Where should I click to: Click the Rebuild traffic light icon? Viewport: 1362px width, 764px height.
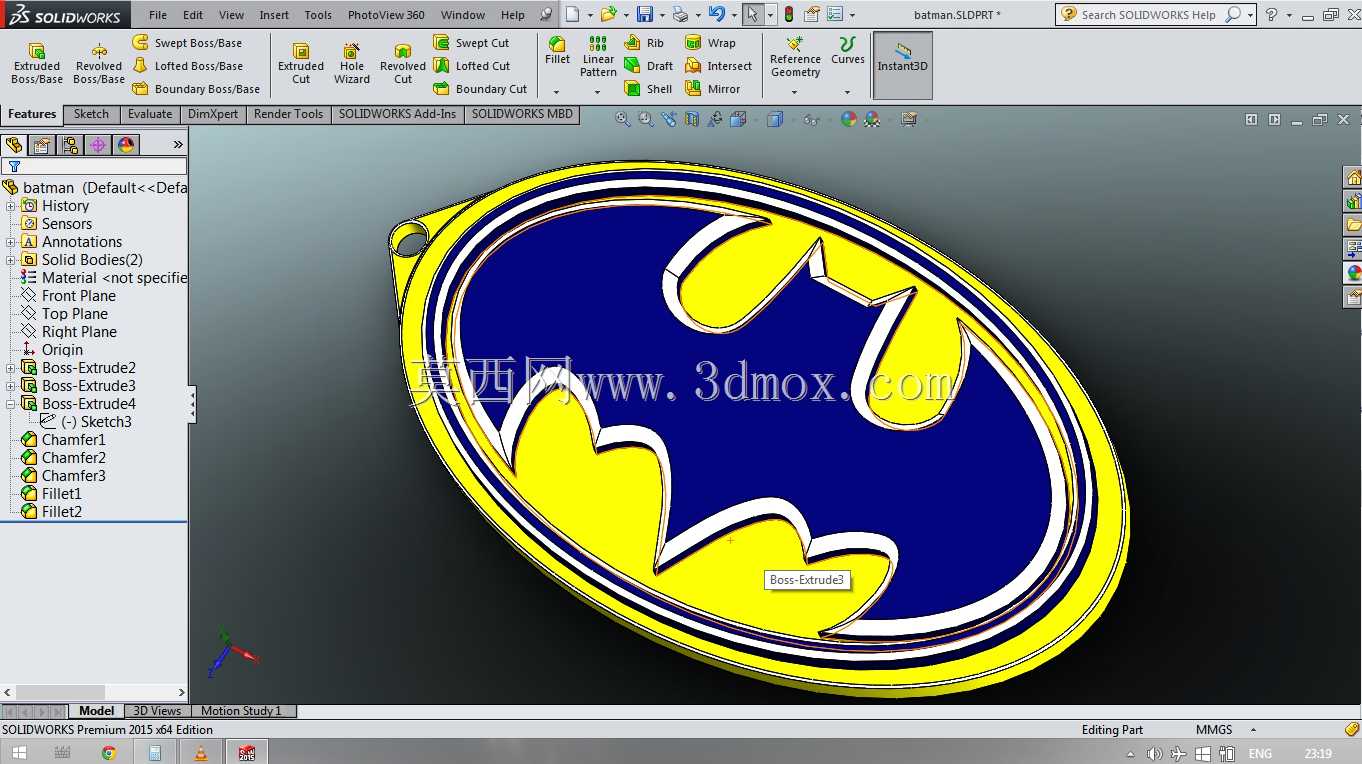[788, 14]
